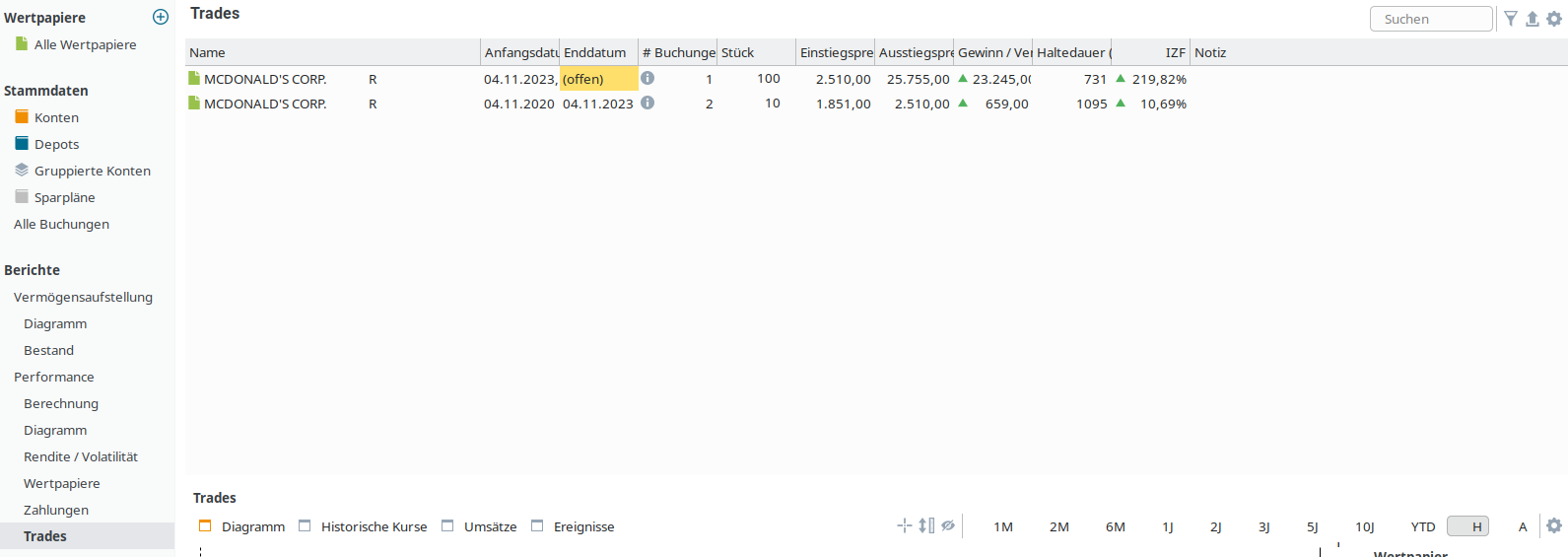1568x557 pixels.
Task: Click the Suchen search field
Action: tap(1430, 19)
